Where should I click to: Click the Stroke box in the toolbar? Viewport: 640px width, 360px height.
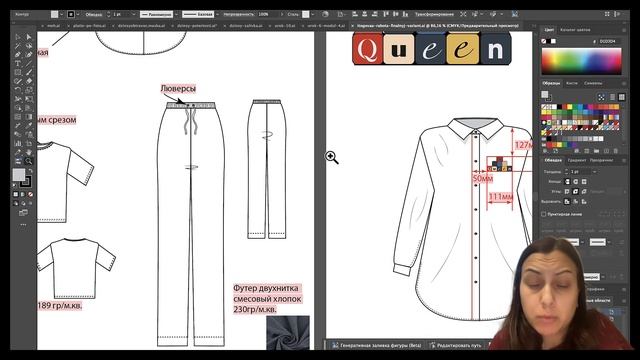point(26,182)
